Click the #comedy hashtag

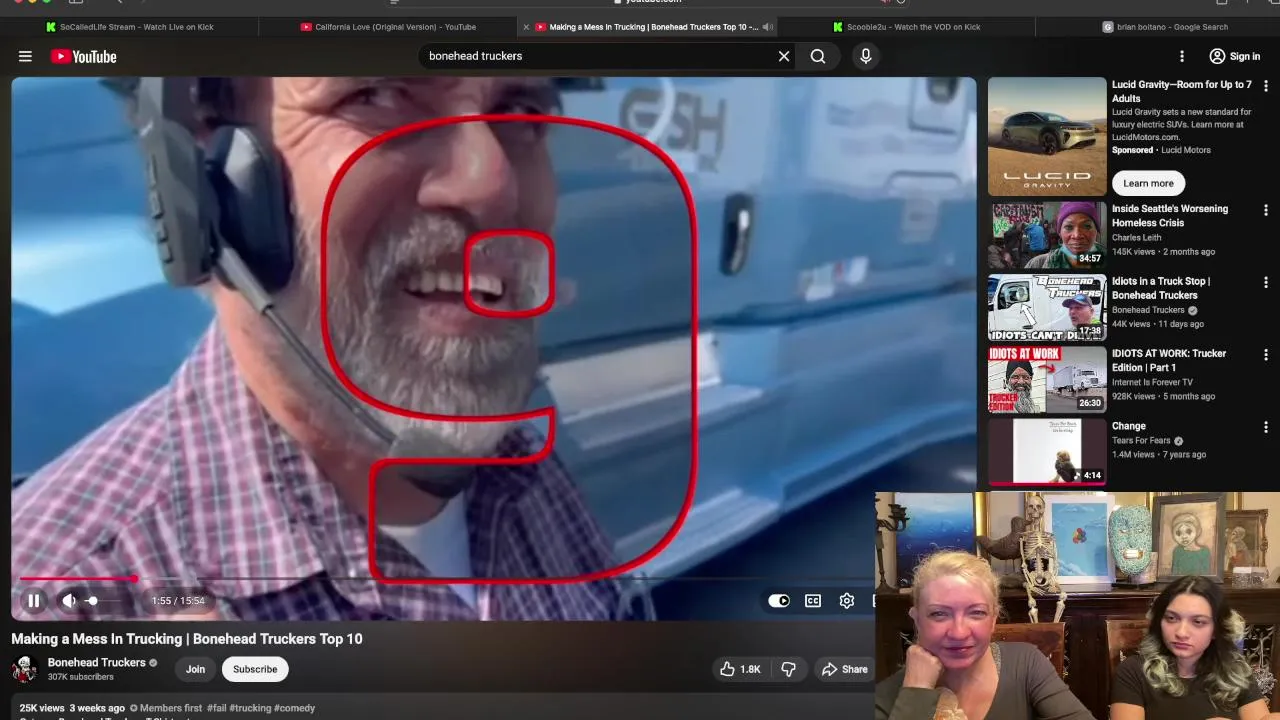pyautogui.click(x=294, y=708)
